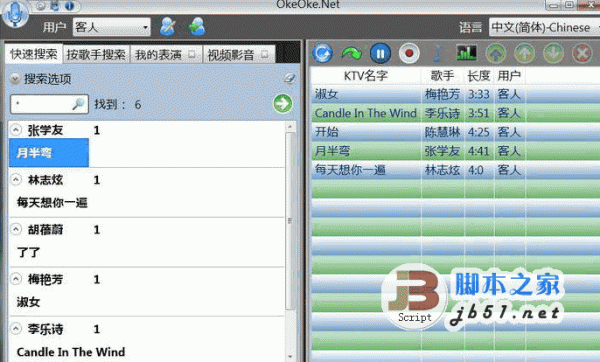This screenshot has width=600, height=362.
Task: Select the song 了了 in search results
Action: (28, 252)
